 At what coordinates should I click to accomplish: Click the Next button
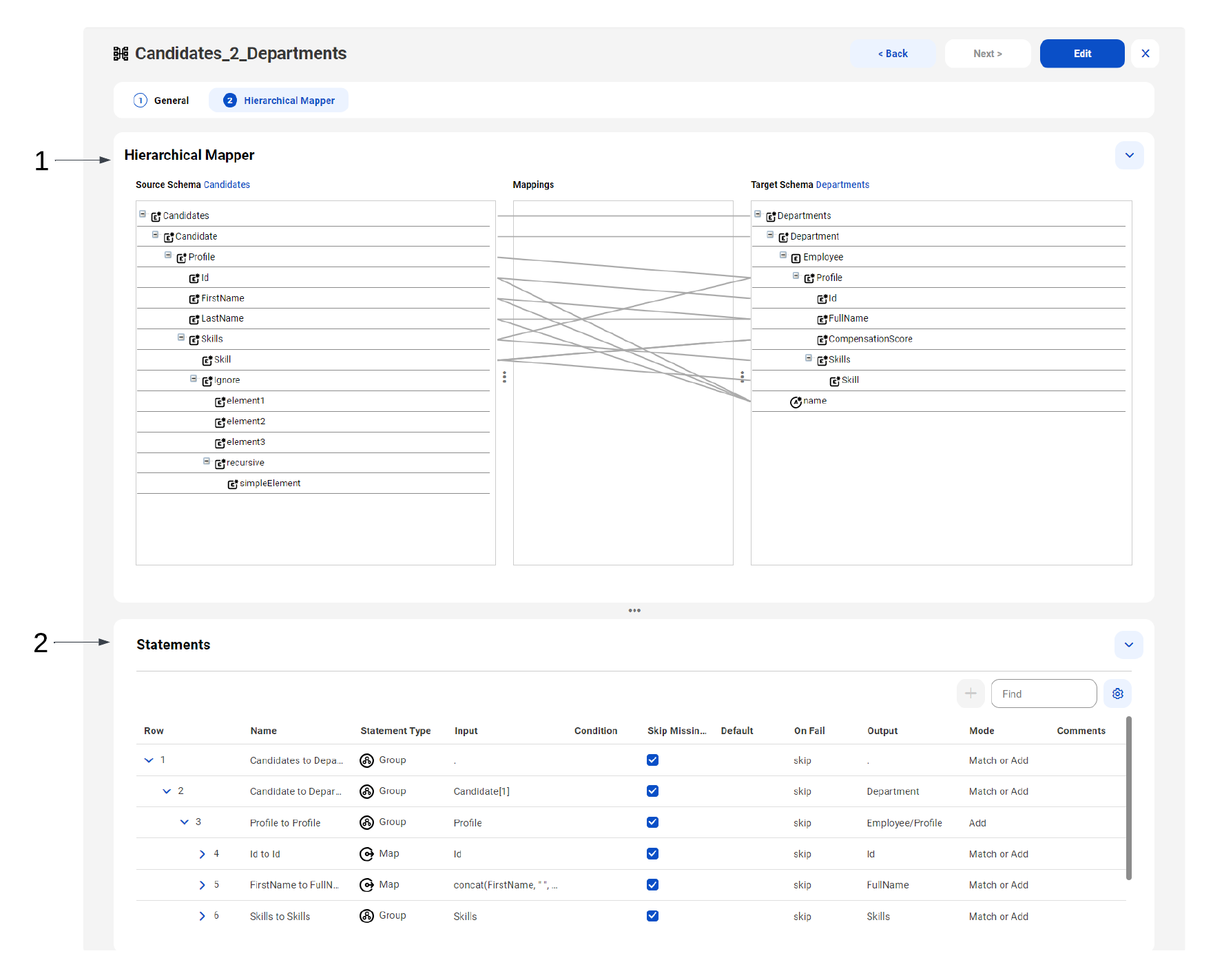pyautogui.click(x=988, y=54)
